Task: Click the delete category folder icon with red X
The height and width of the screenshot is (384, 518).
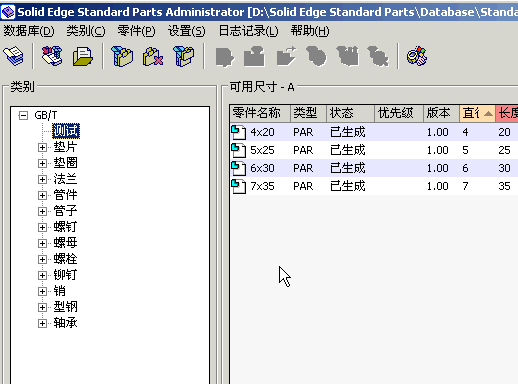Action: tap(153, 56)
